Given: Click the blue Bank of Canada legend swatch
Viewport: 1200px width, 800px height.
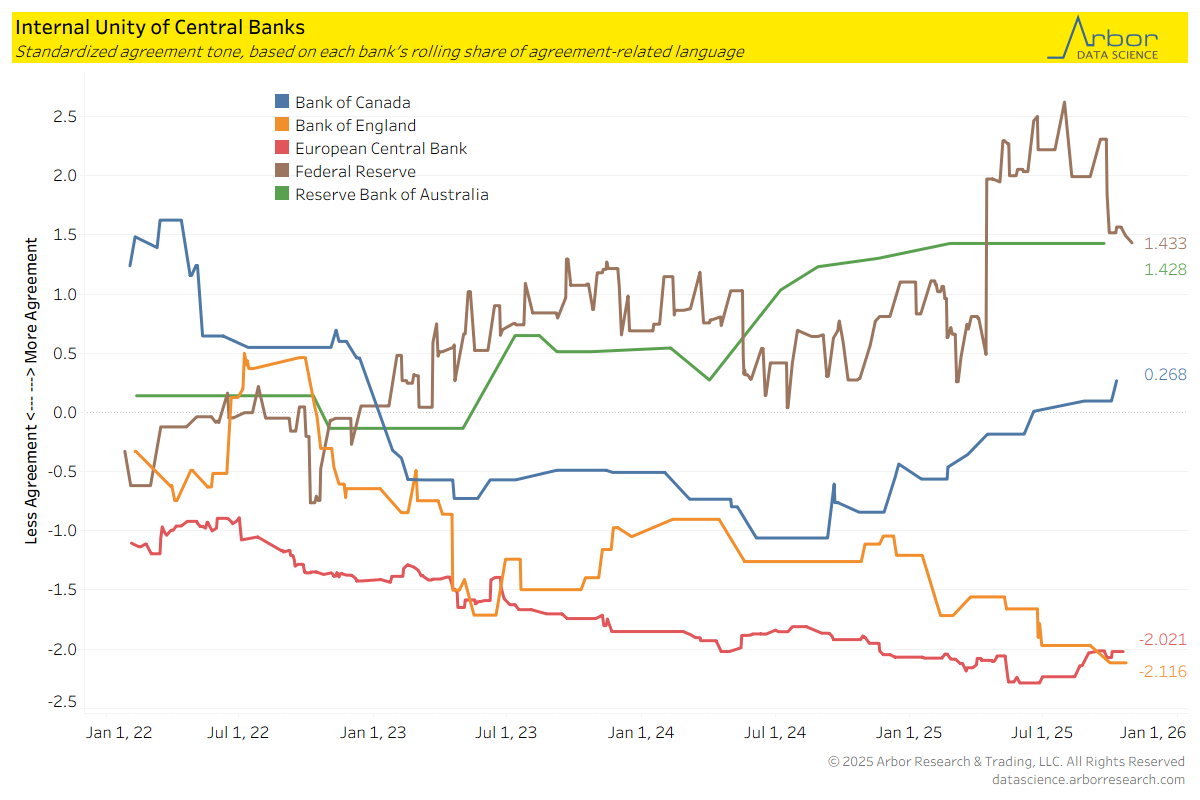Looking at the screenshot, I should [x=282, y=102].
